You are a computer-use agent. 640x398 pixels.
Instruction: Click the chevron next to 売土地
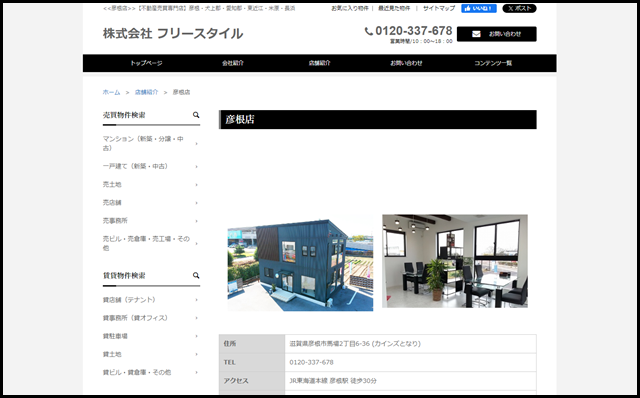[196, 185]
